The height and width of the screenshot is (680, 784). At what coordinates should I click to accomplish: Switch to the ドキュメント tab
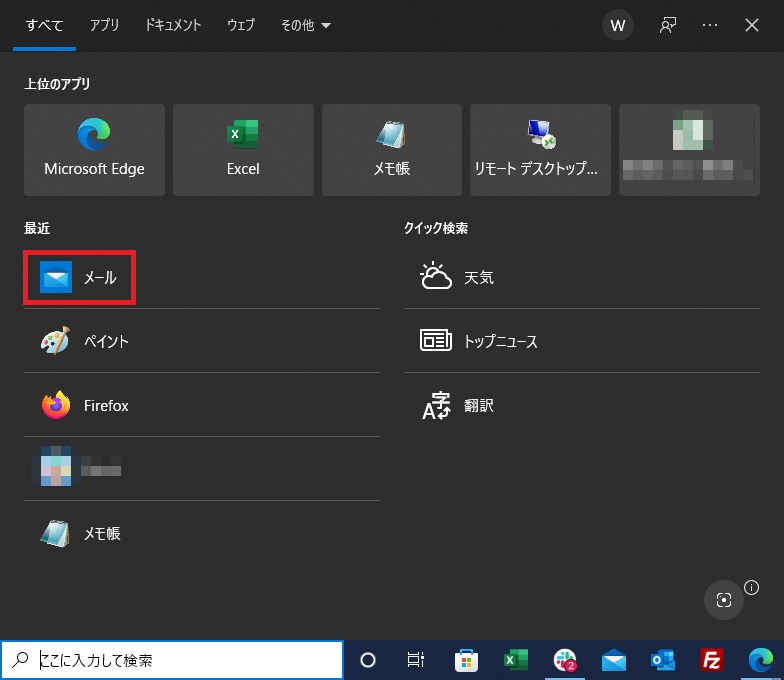click(x=173, y=25)
